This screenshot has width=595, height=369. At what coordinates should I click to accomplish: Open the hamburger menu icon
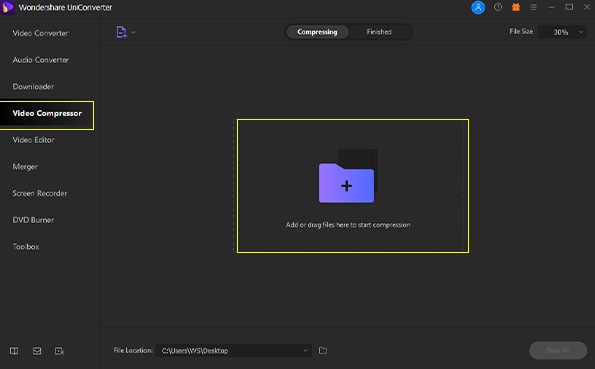533,7
